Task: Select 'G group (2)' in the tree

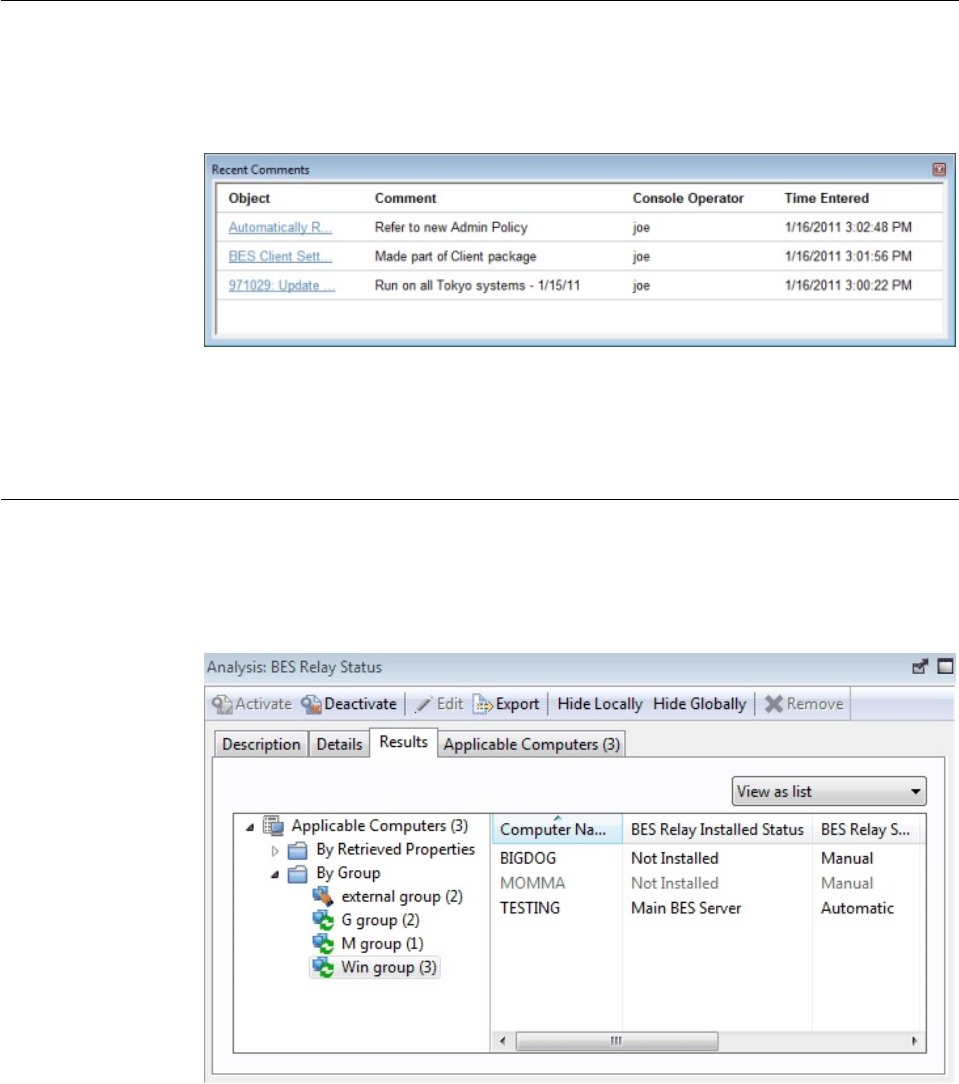Action: pos(380,920)
